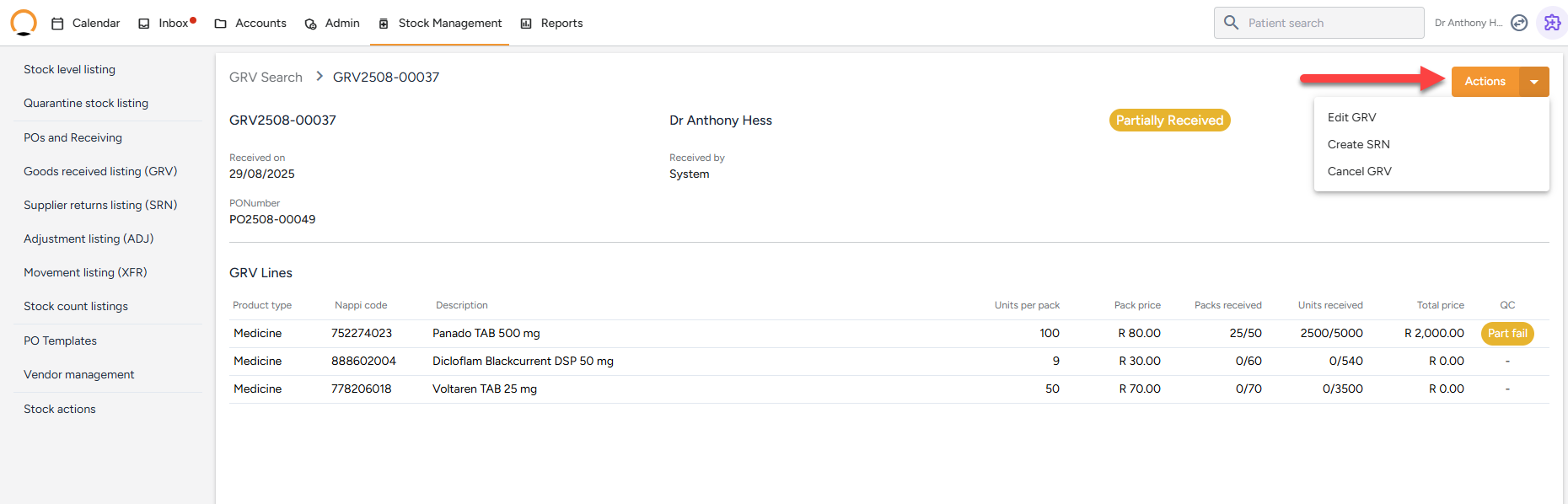This screenshot has height=504, width=1568.
Task: Choose Cancel GRV from the Actions menu
Action: [1359, 171]
